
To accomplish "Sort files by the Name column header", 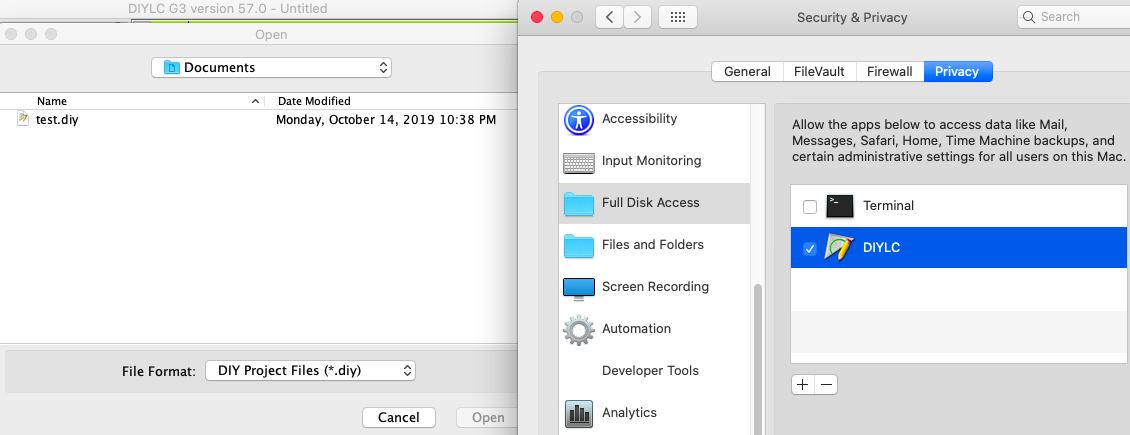I will click(52, 101).
